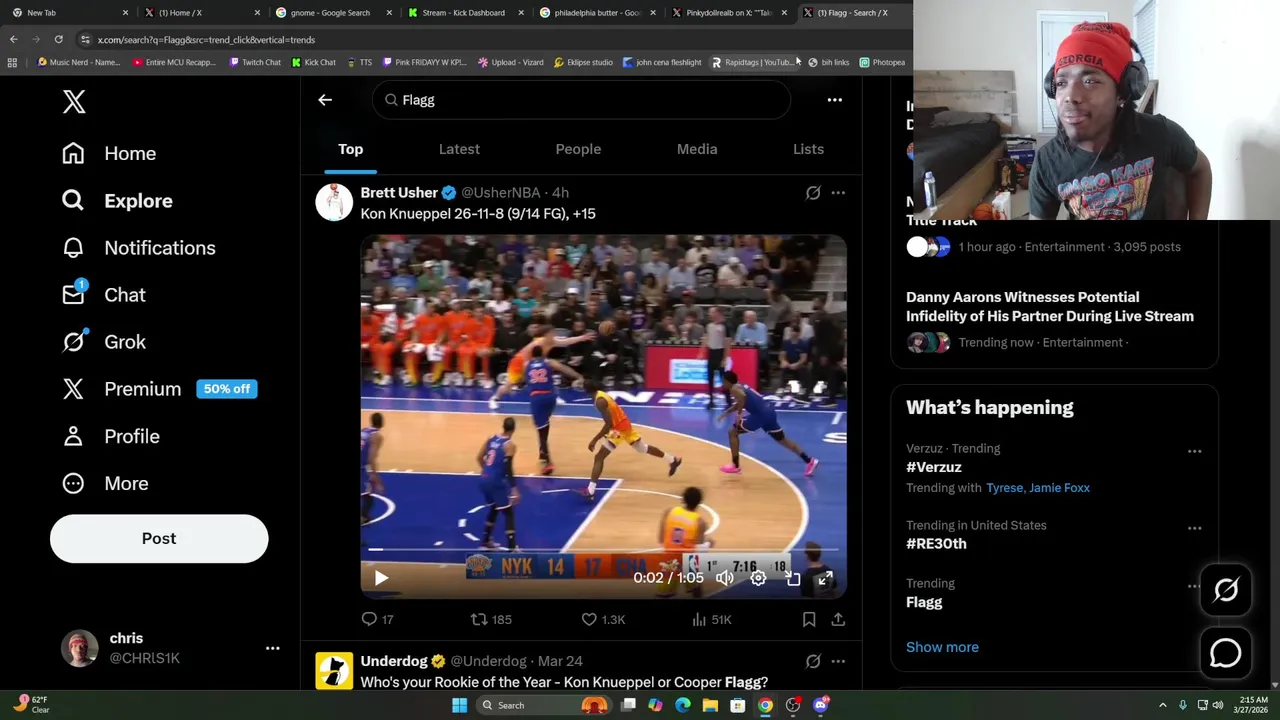Switch to the People tab
Screen dimensions: 1280x720
click(578, 149)
